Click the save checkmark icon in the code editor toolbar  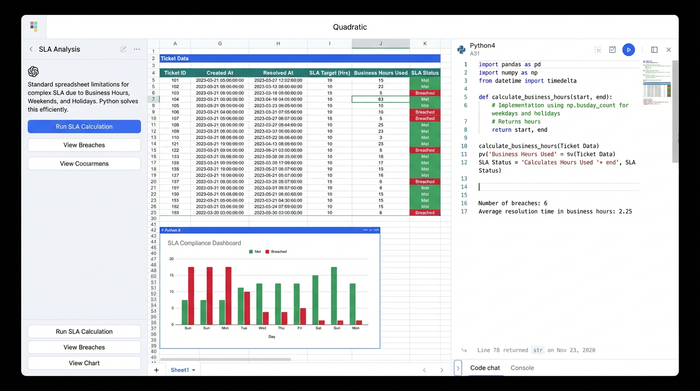pos(612,50)
